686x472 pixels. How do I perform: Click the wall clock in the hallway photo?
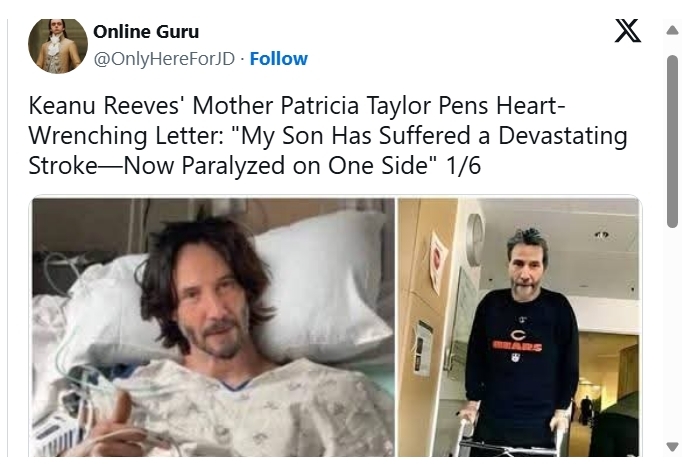pos(475,239)
